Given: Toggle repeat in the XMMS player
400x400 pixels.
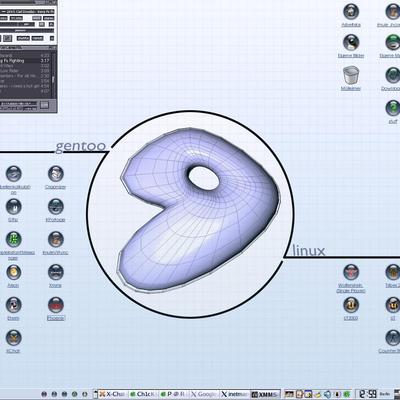Looking at the screenshot, I should 37,38.
